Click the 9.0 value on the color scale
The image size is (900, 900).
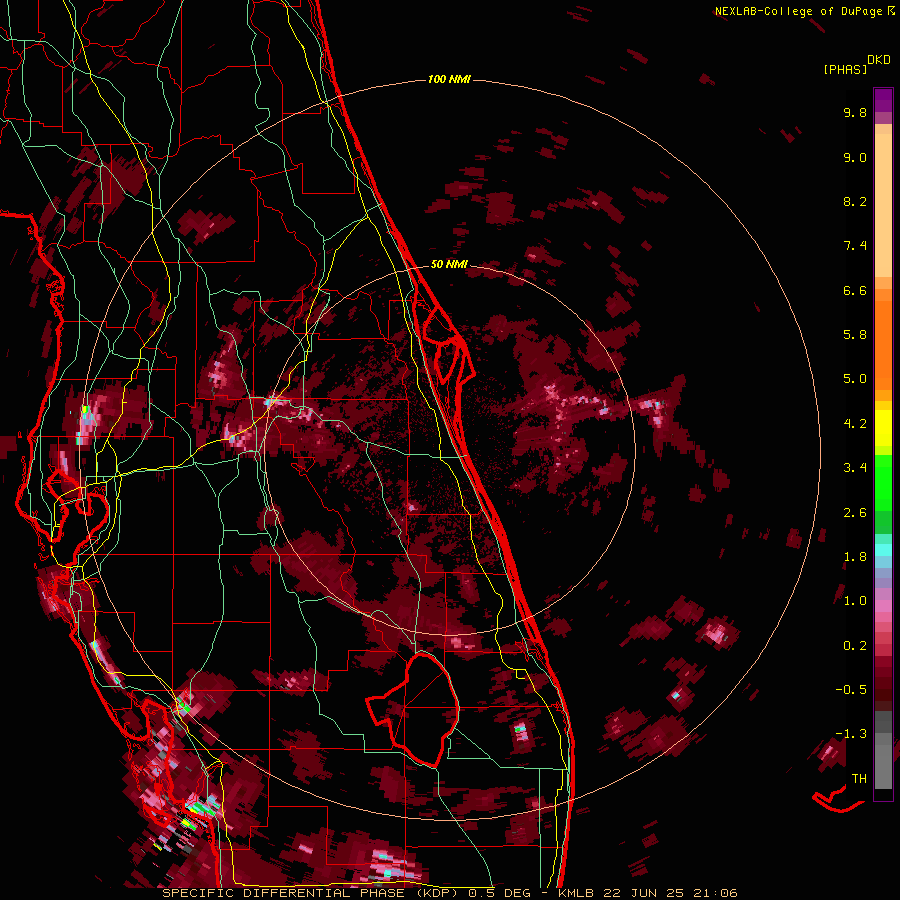click(855, 157)
